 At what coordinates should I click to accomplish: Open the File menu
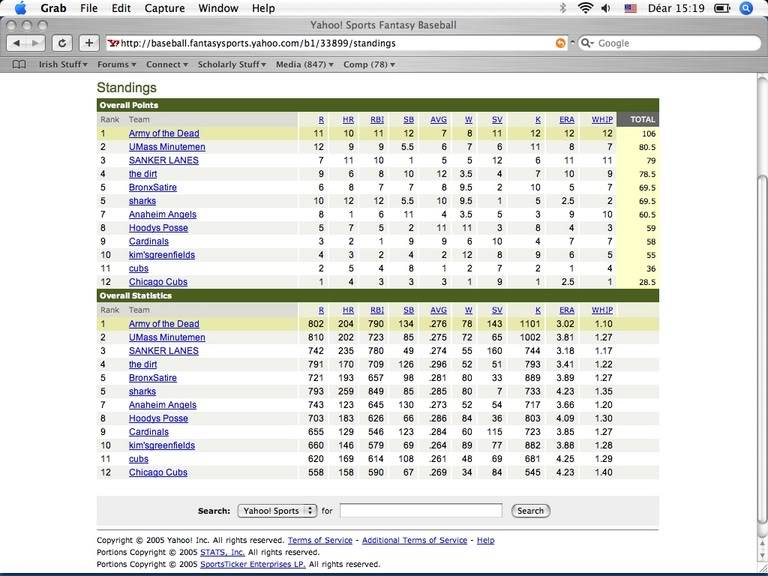89,8
